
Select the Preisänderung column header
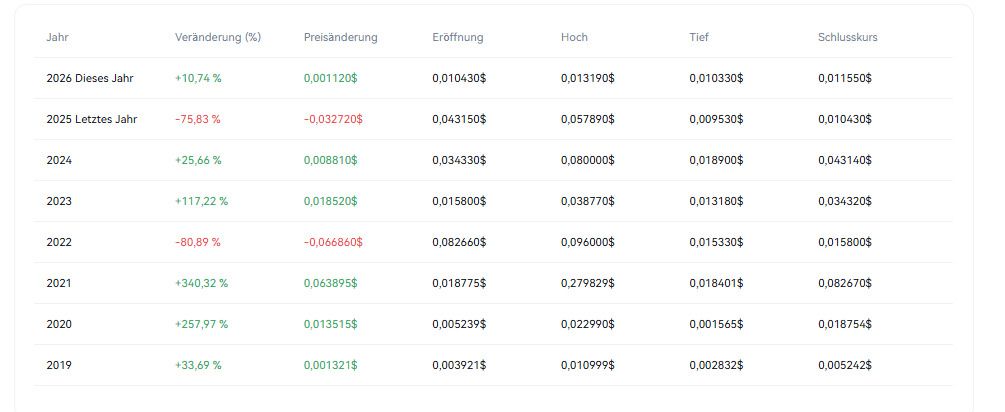[340, 38]
